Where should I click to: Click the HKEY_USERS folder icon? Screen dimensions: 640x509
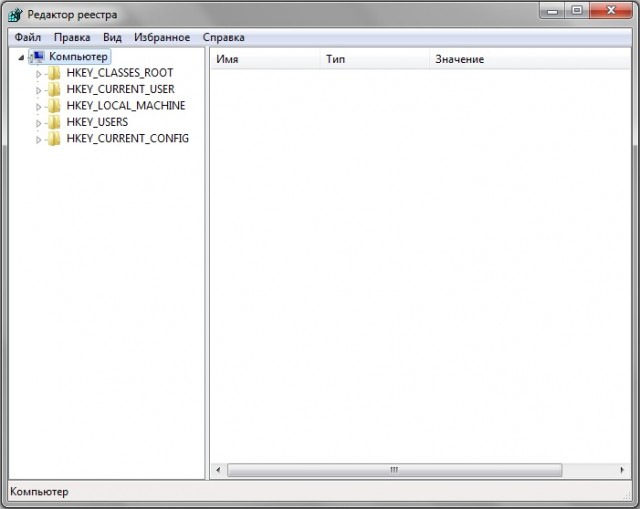pos(54,122)
